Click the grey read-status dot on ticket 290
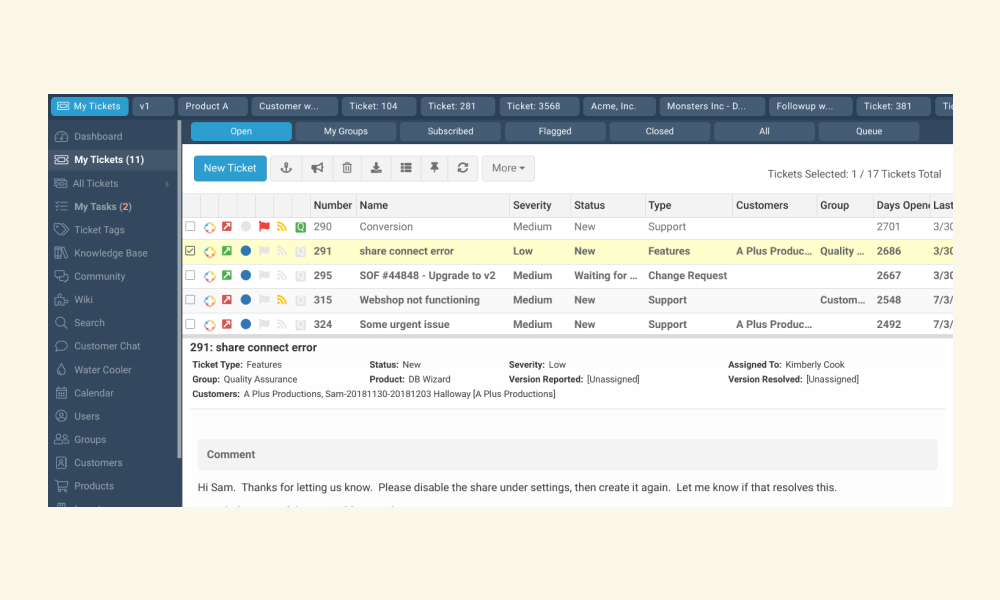This screenshot has width=1000, height=600. click(x=246, y=226)
